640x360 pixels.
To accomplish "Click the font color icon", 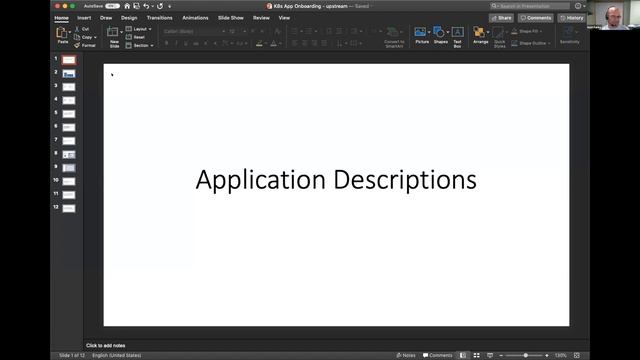I will (x=273, y=43).
